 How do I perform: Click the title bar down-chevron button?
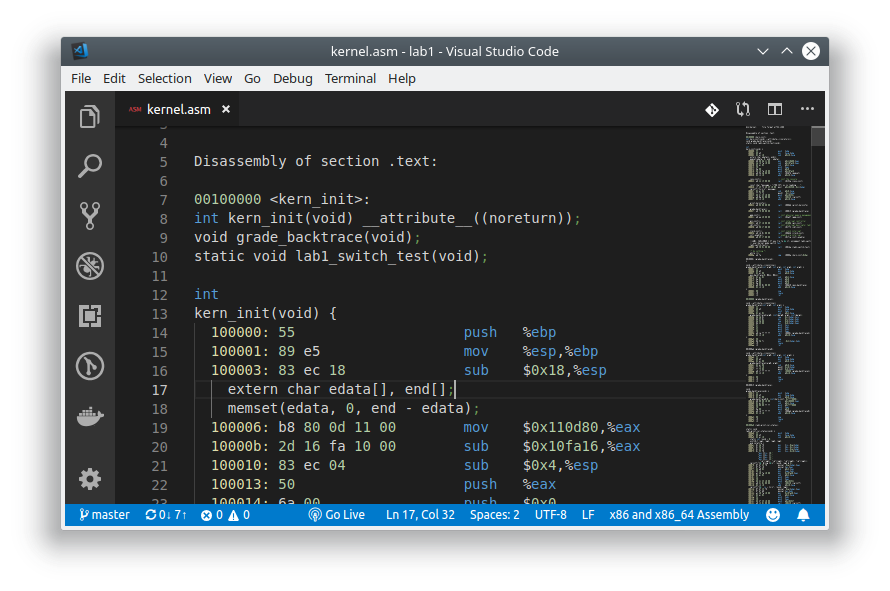[763, 51]
